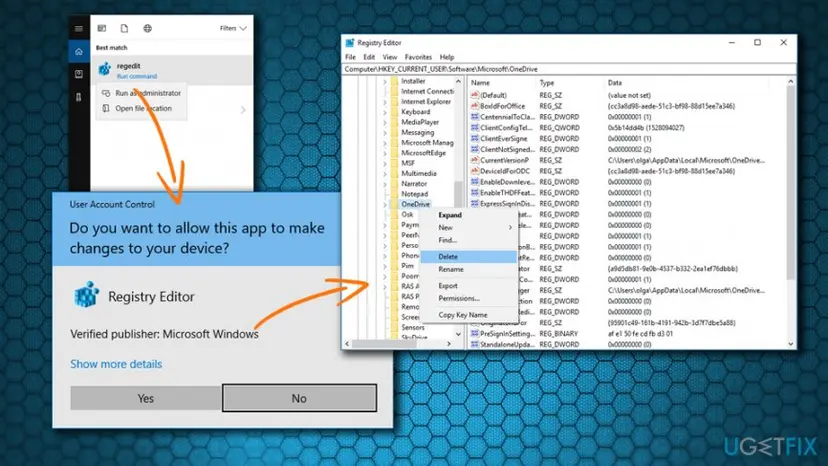Open the Help menu in Registry Editor
Screen dimensions: 828x466
click(x=447, y=57)
